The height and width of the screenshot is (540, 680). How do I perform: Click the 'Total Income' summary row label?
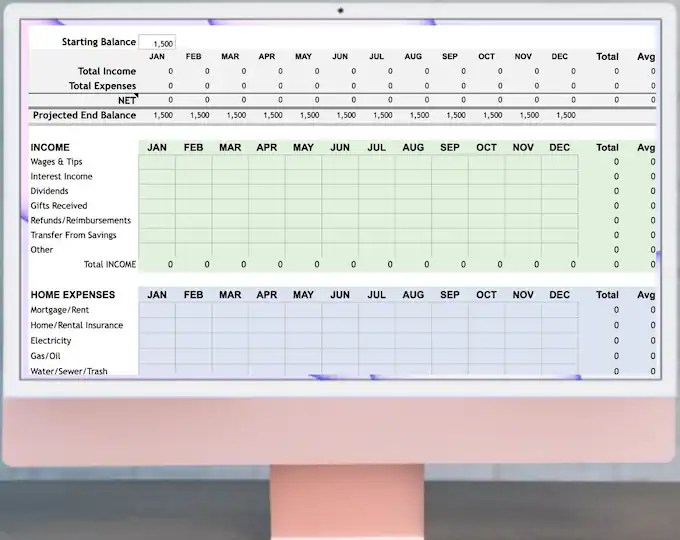point(107,71)
